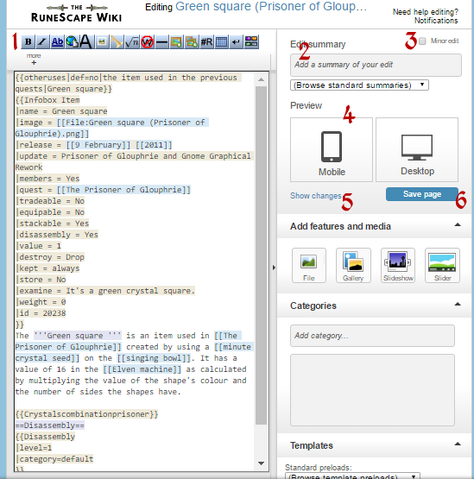Expand more toolbar tools
This screenshot has width=474, height=479.
[34, 59]
